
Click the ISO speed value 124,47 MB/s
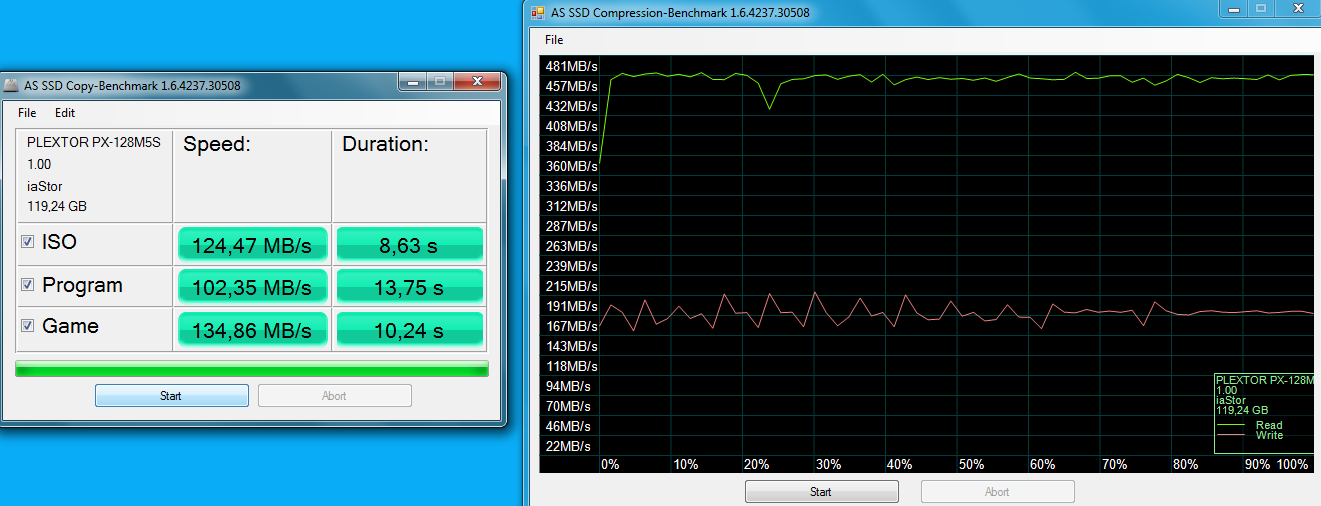(252, 245)
